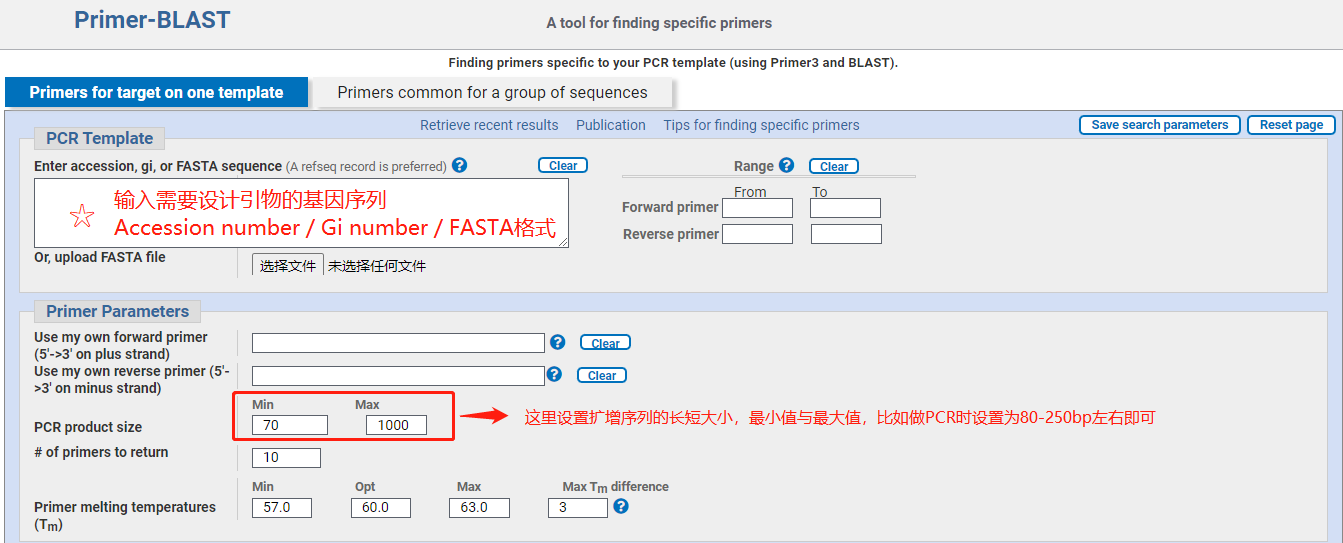This screenshot has height=543, width=1343.
Task: Open help icon beside Max Tm difference
Action: click(620, 506)
